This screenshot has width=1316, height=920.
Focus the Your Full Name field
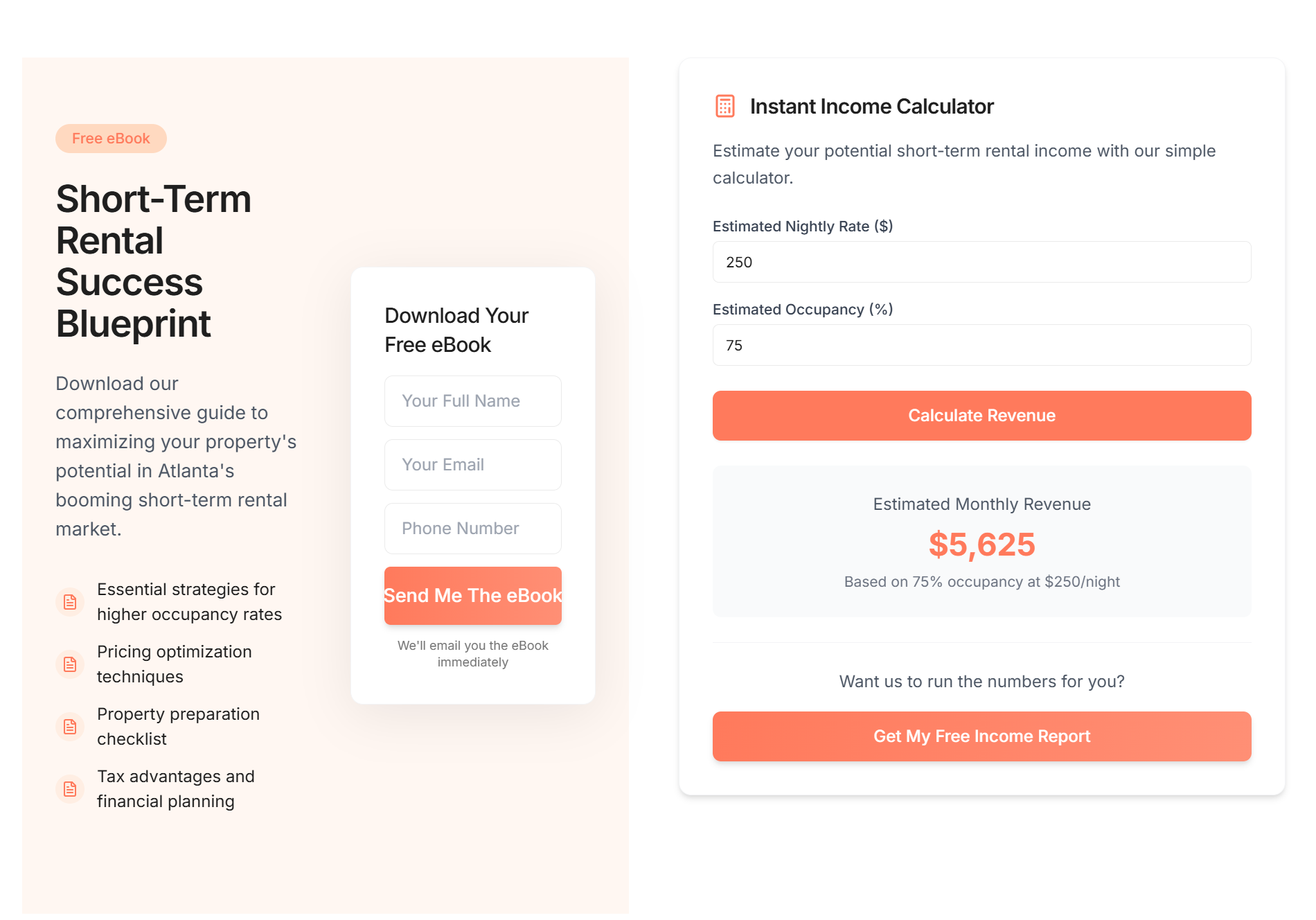[x=473, y=401]
